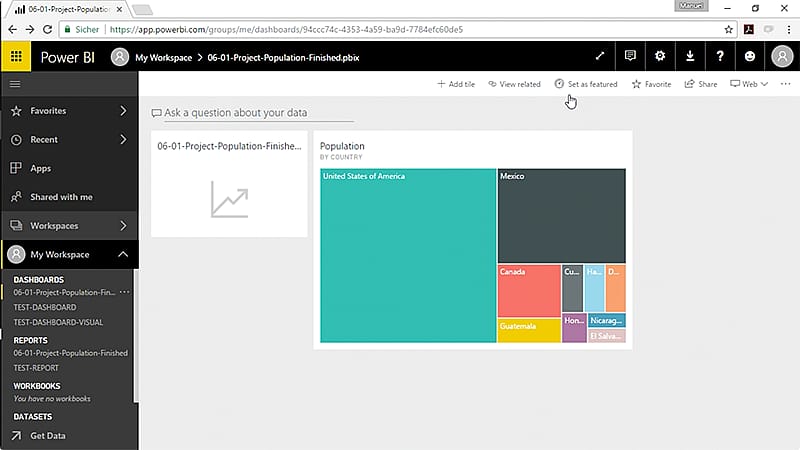Expand the Workspaces flyout chevron
Viewport: 800px width, 450px height.
point(123,226)
